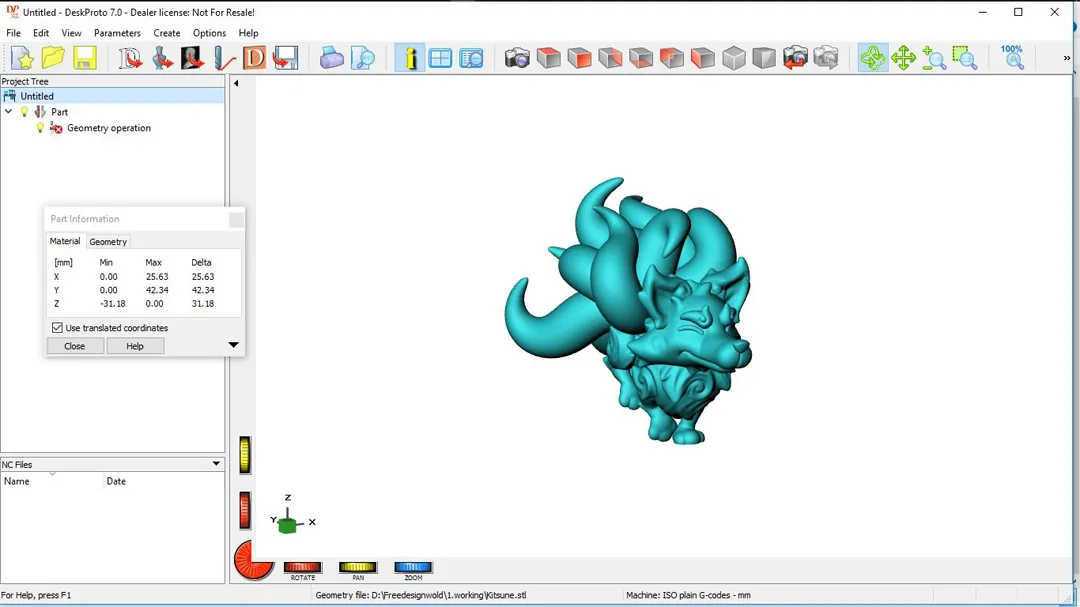Calculate toolpaths with the cutter icon
This screenshot has height=607, width=1080.
(223, 58)
